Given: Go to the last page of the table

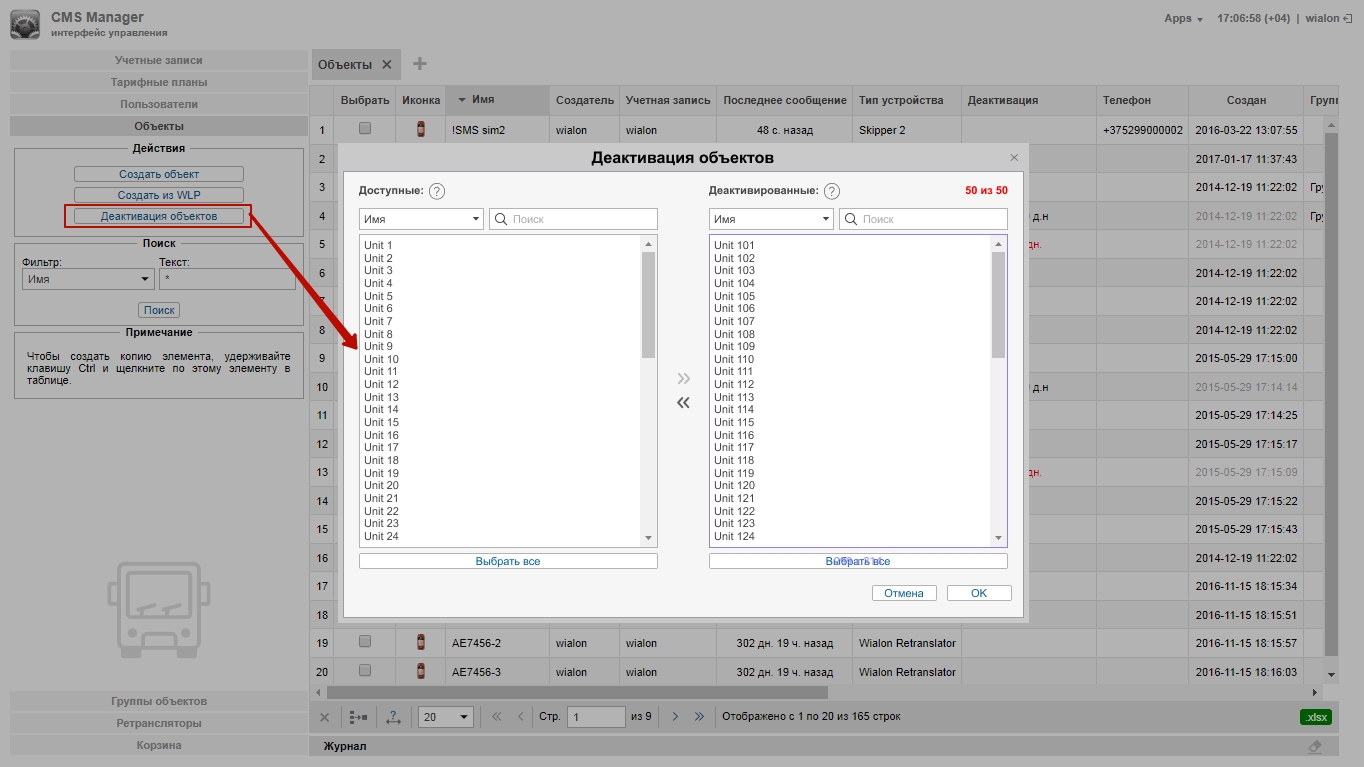Looking at the screenshot, I should point(699,717).
